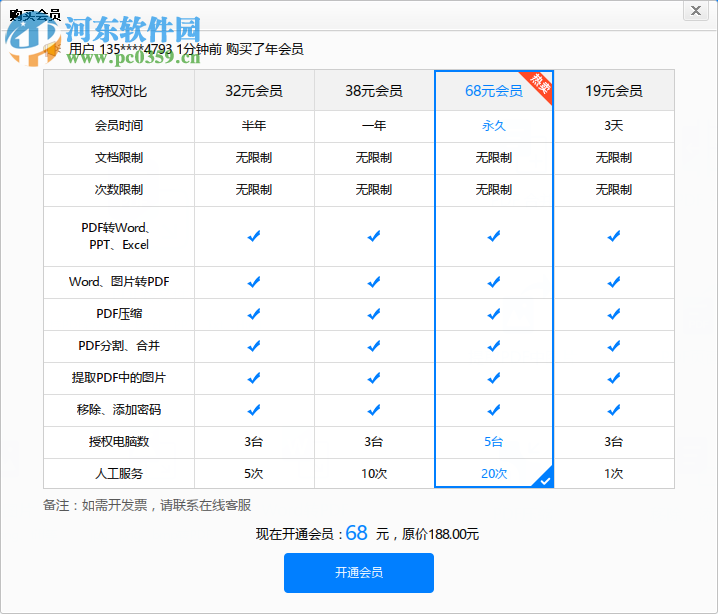The height and width of the screenshot is (614, 718).
Task: Click the 原价188.00元 original price text
Action: pos(440,534)
